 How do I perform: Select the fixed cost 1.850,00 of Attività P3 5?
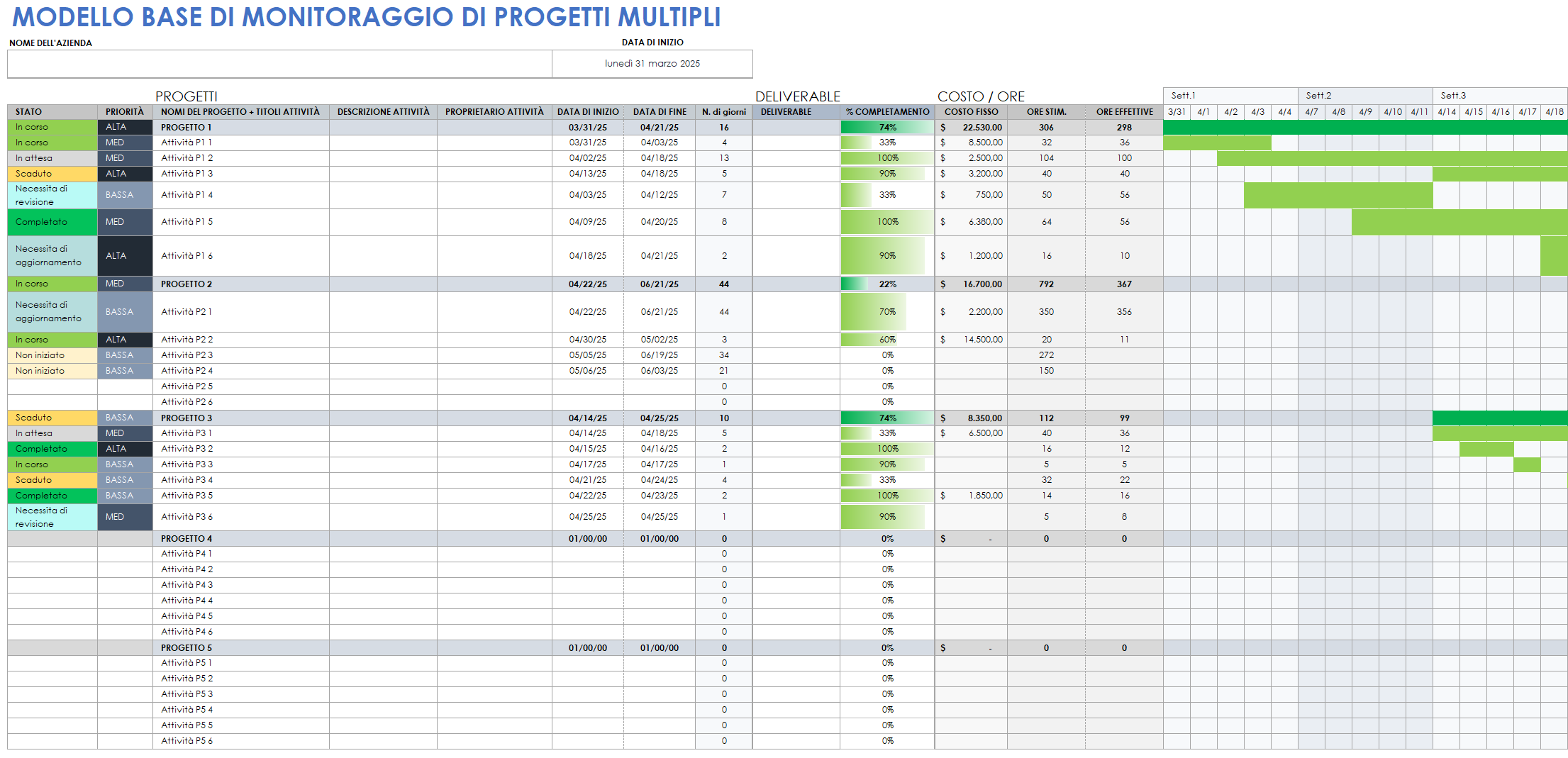(x=971, y=496)
